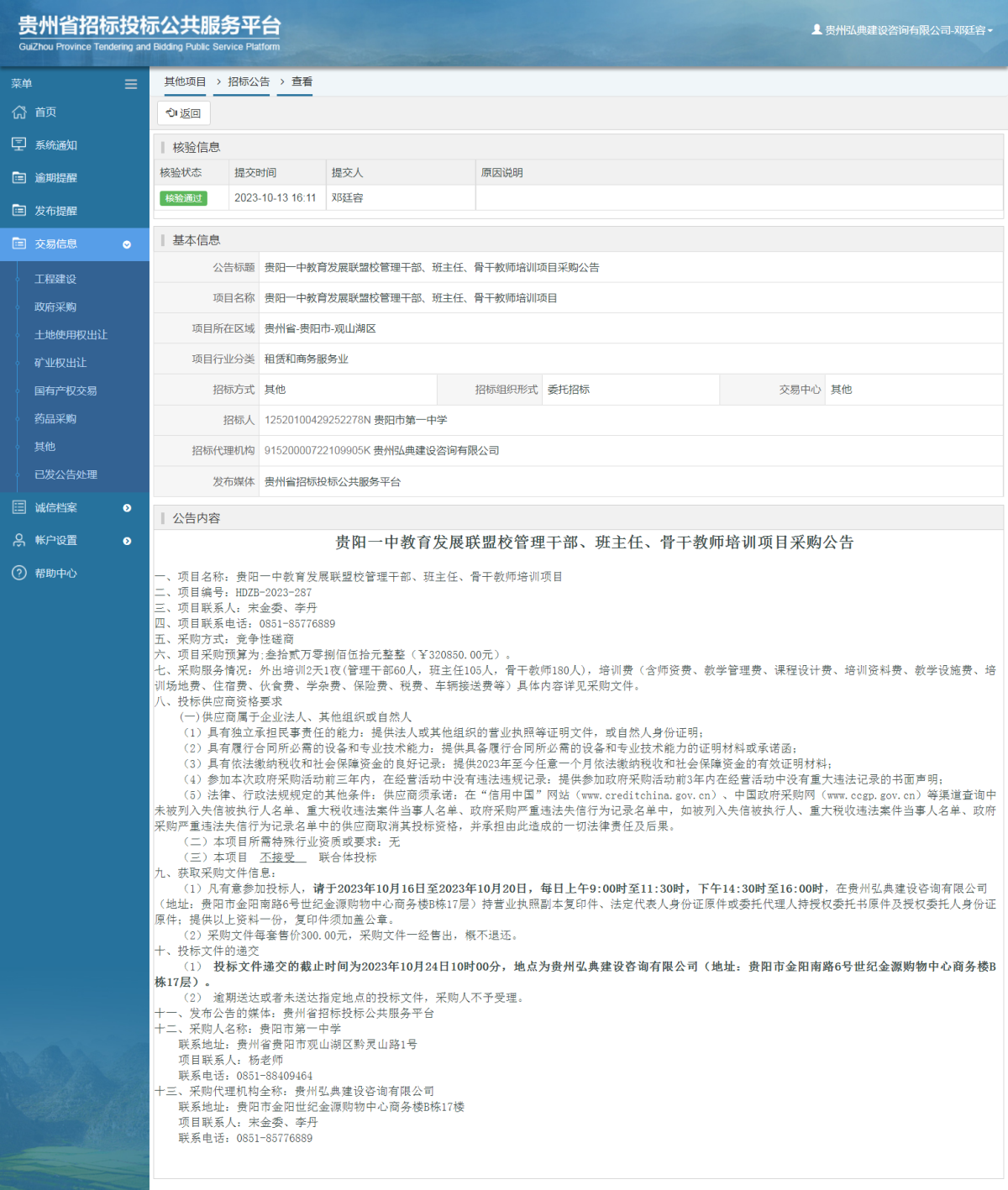This screenshot has height=1190, width=1008.
Task: Click the 发布提醒 publish alert icon
Action: tap(18, 211)
